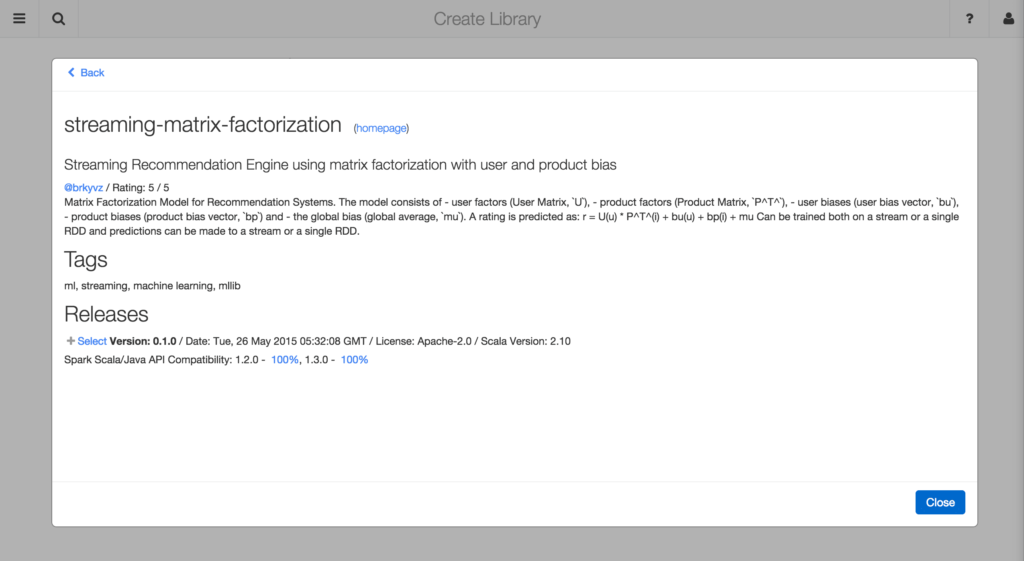This screenshot has height=561, width=1024.
Task: Open the hamburger menu in top bar
Action: (19, 19)
